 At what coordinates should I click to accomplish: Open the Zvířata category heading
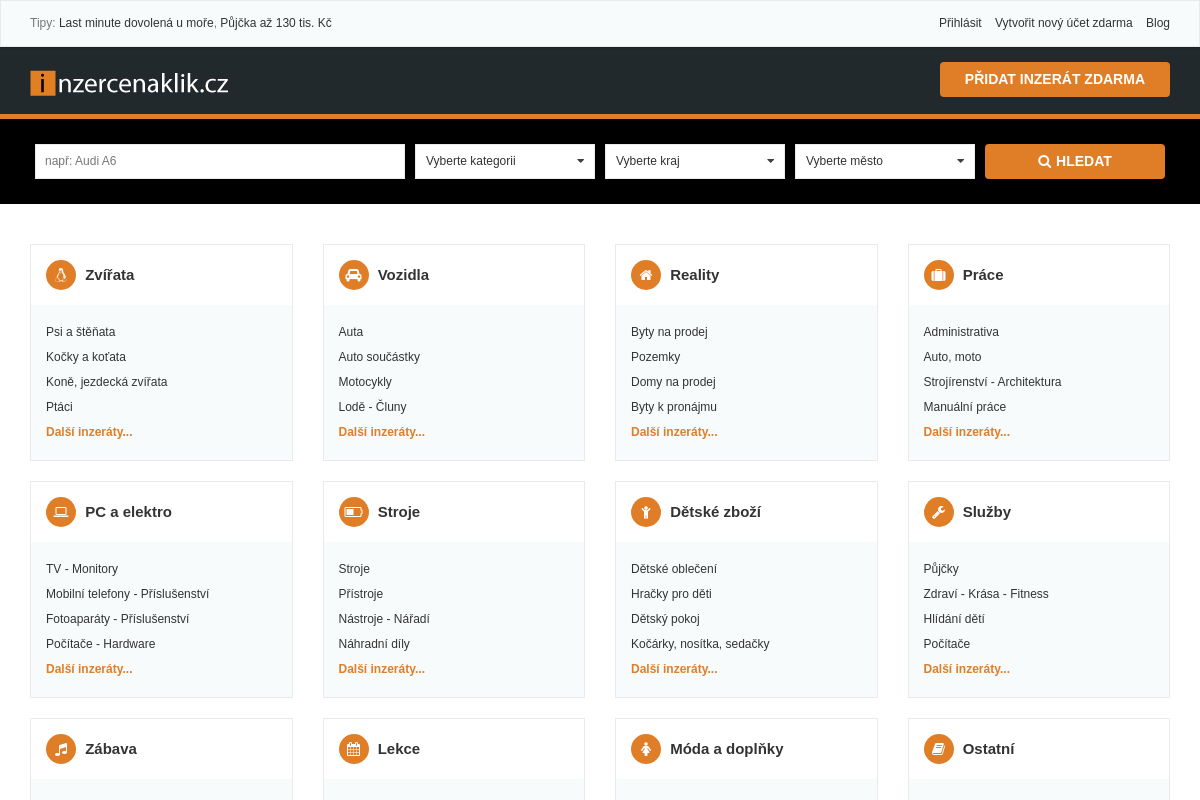pyautogui.click(x=110, y=275)
